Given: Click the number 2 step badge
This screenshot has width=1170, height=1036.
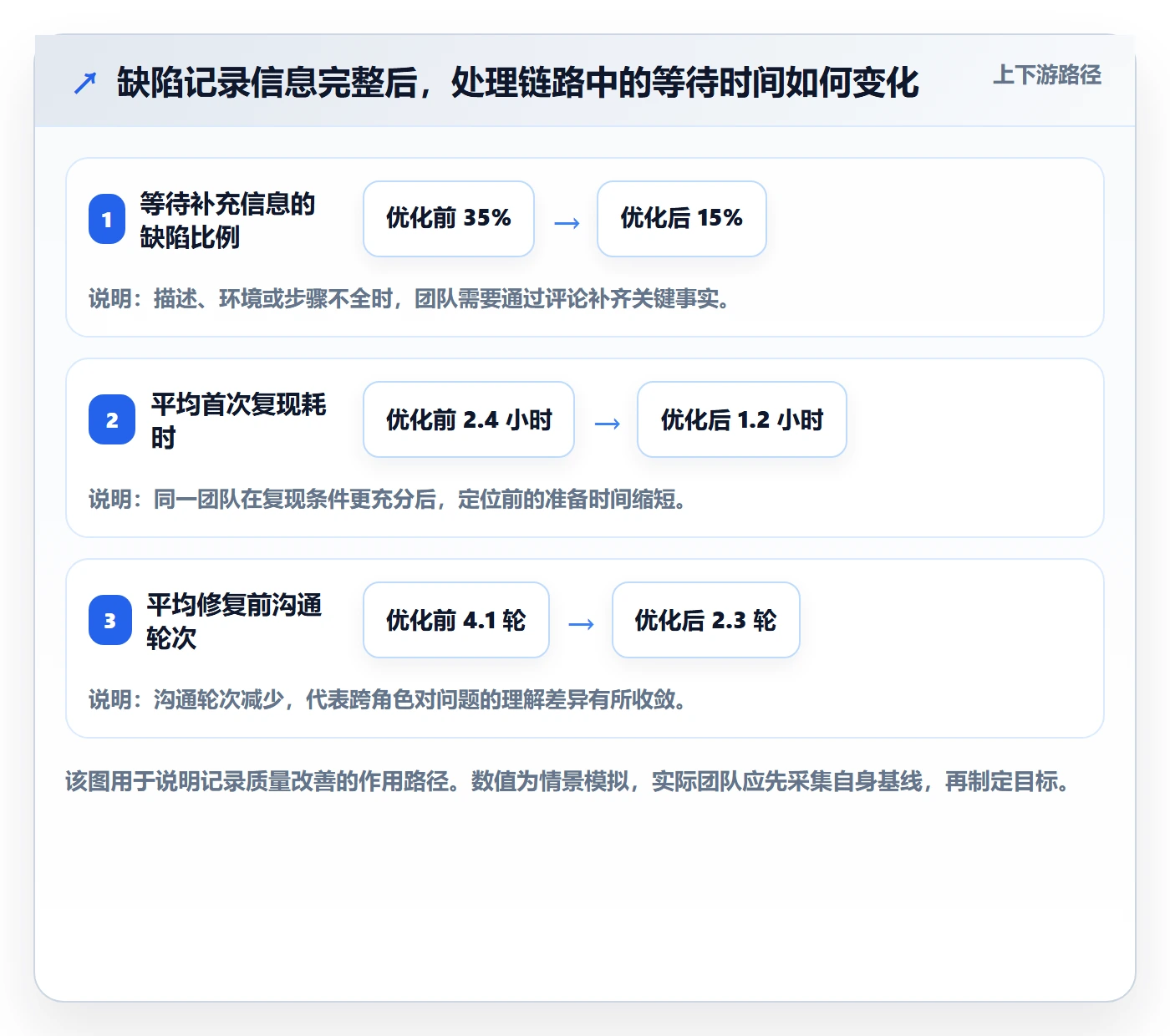Looking at the screenshot, I should pos(112,419).
